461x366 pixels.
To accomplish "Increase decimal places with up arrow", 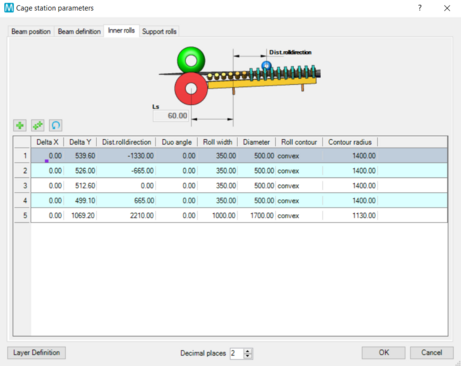I will (x=248, y=351).
